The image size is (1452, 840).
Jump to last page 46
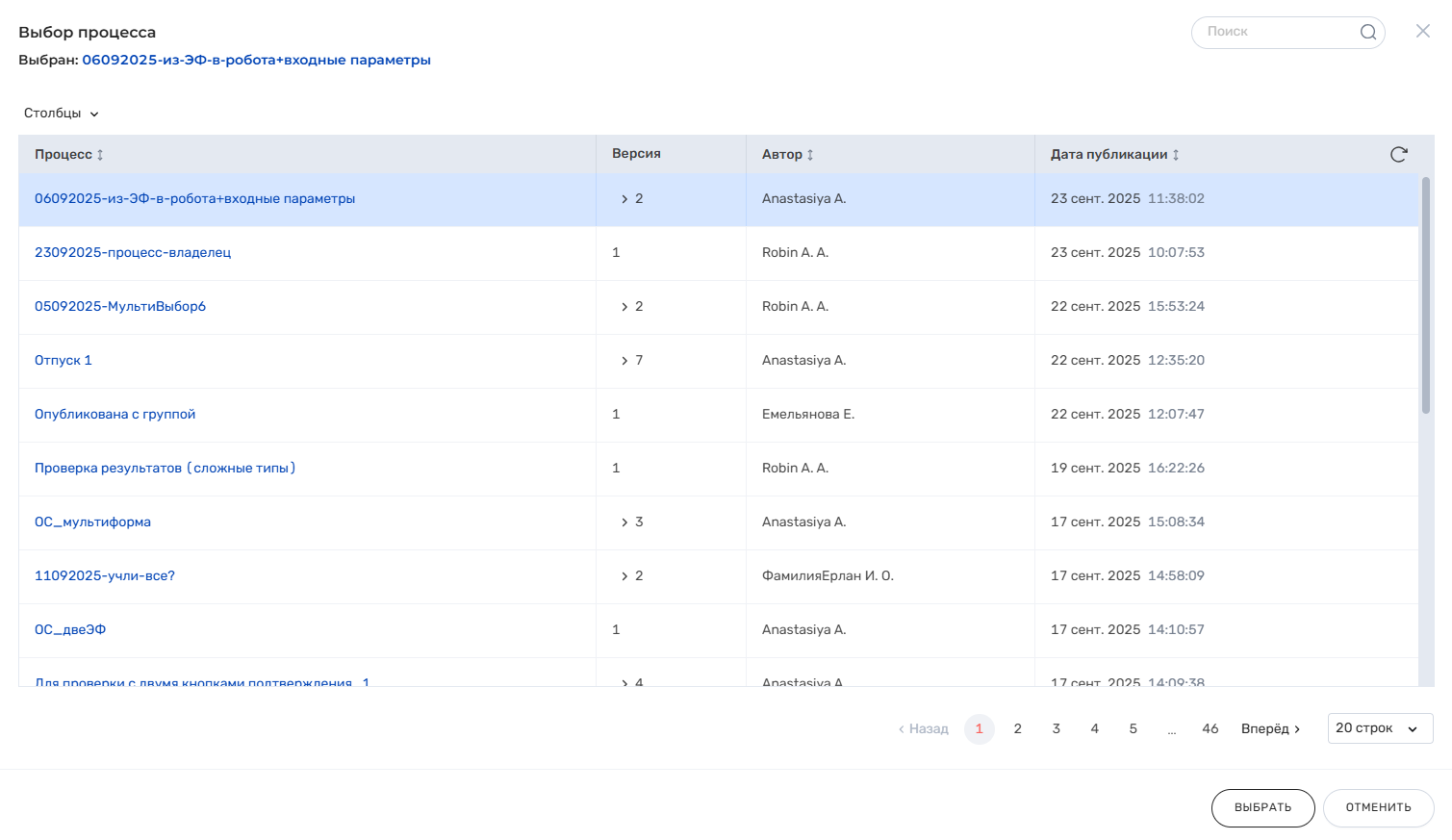point(1210,729)
